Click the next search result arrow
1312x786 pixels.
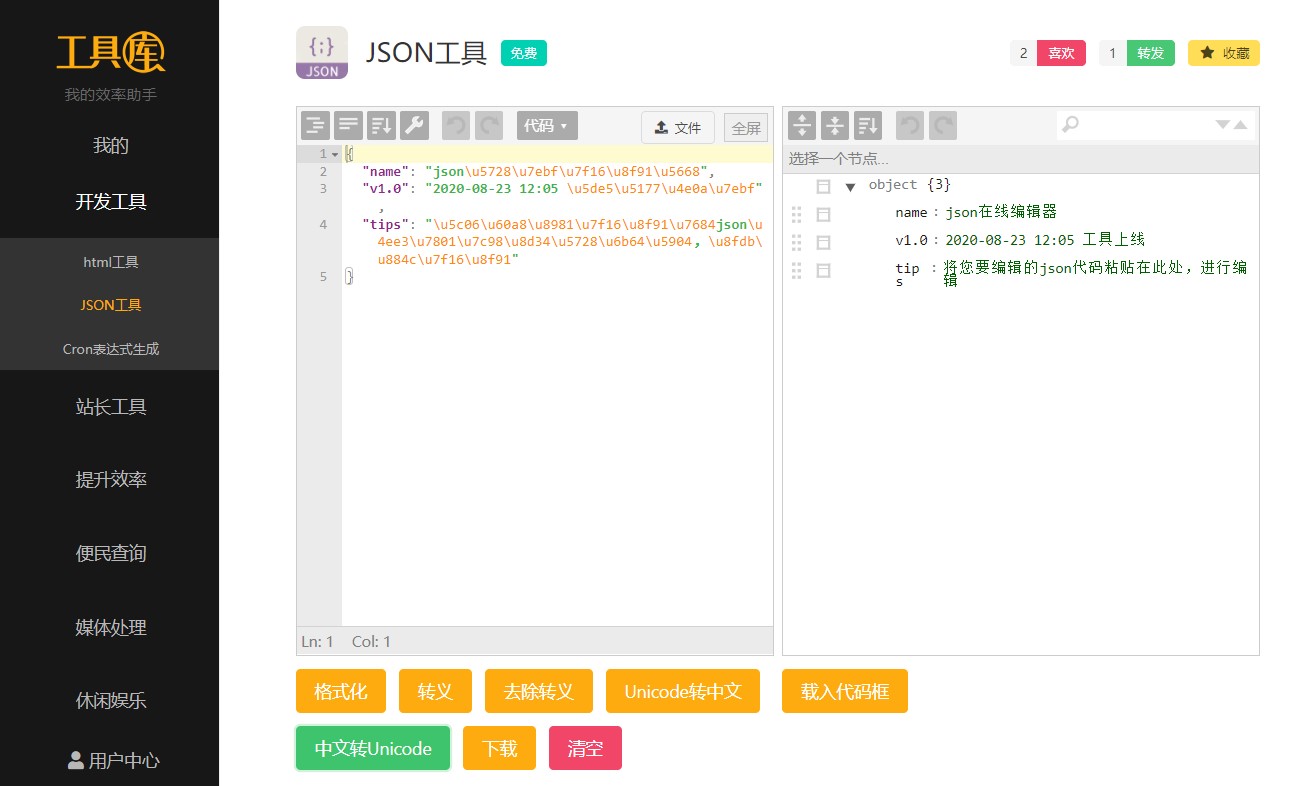click(x=1222, y=125)
